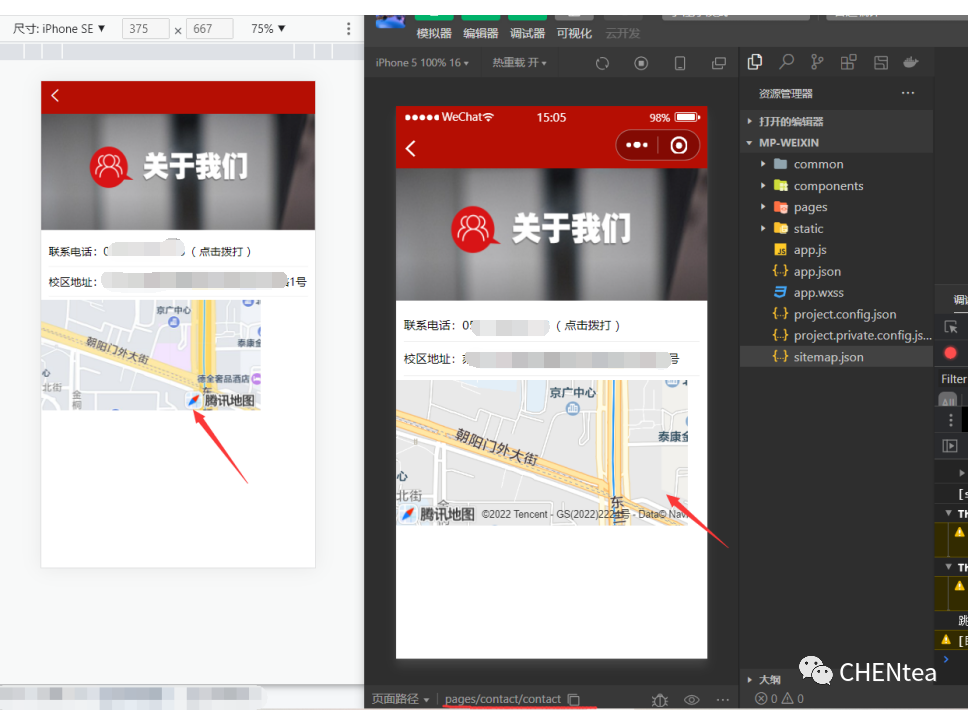Toggle the 热重载 开 hot reload option
The width and height of the screenshot is (970, 713).
point(519,63)
